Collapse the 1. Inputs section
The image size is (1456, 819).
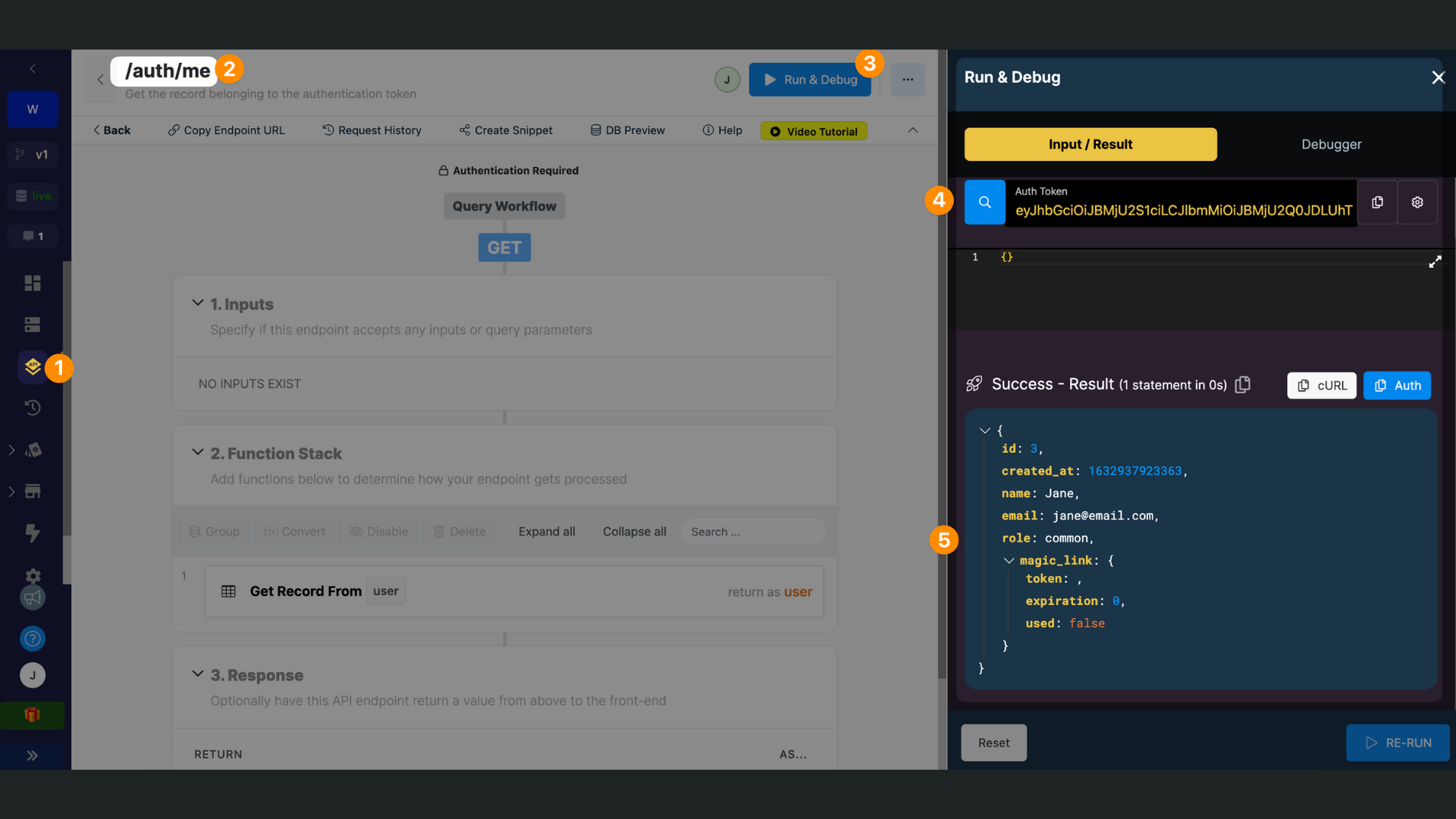(x=198, y=303)
